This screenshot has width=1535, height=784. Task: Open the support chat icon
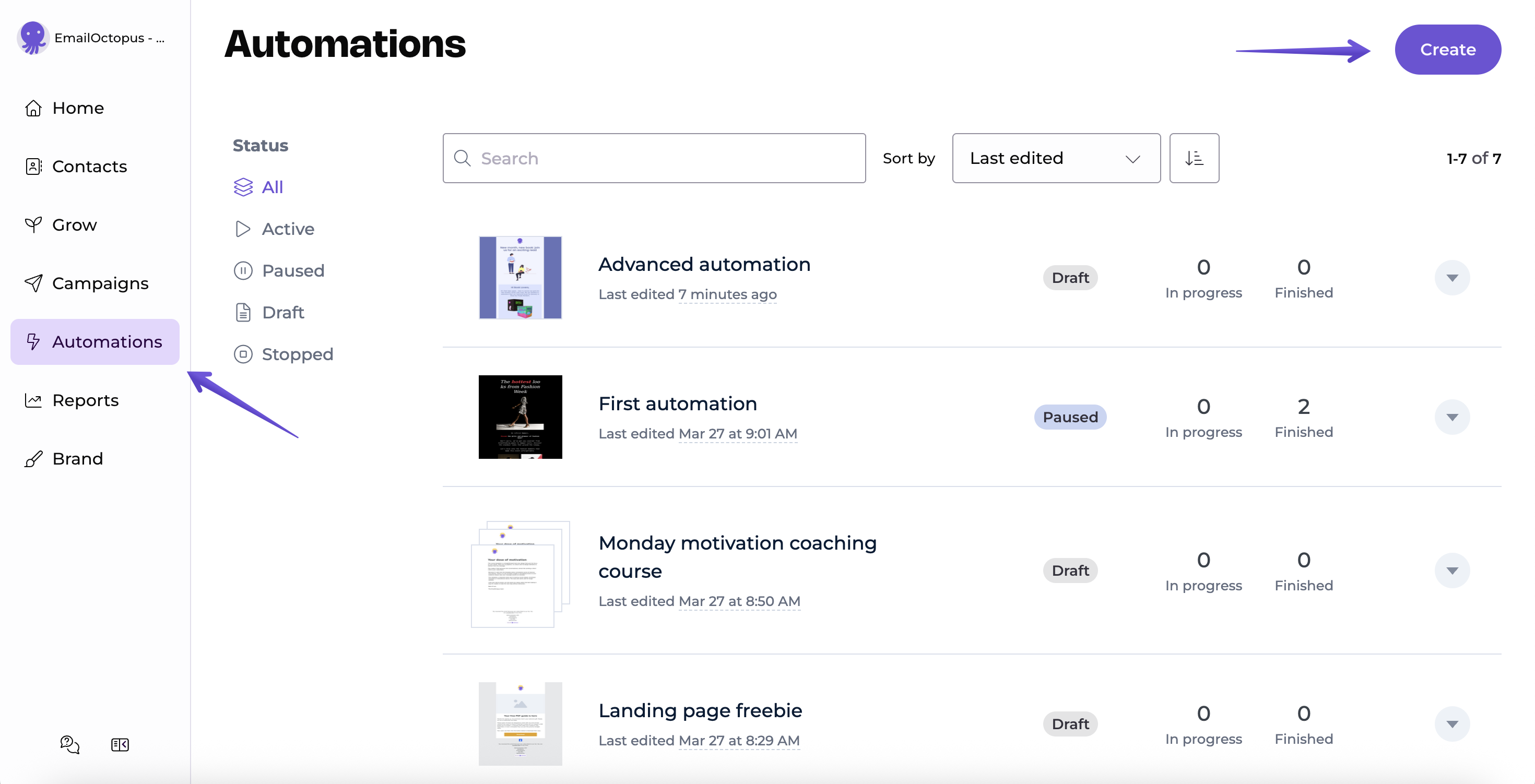pos(70,744)
